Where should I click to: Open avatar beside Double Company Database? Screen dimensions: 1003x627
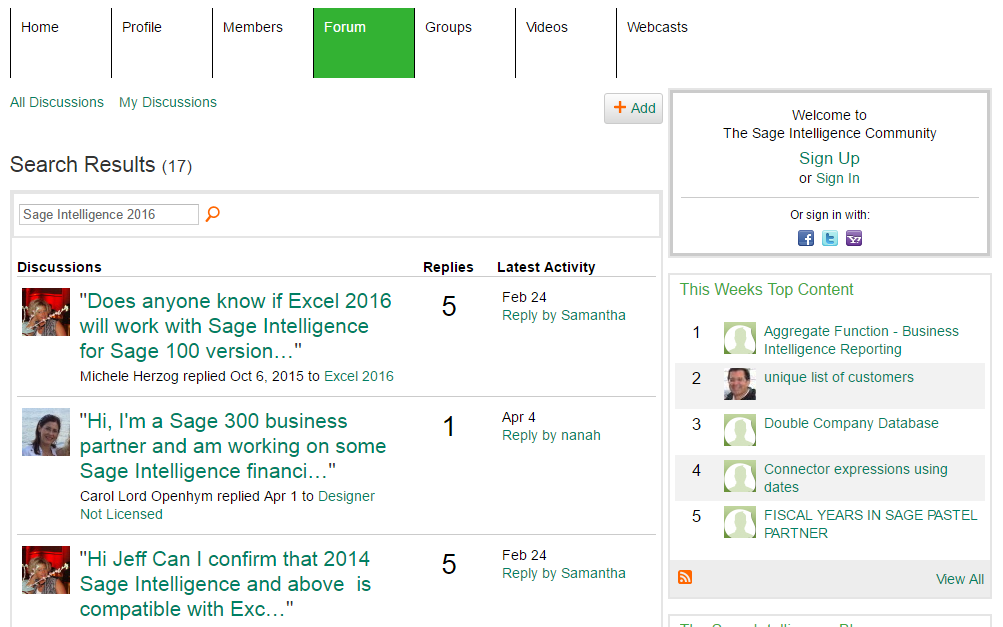pos(740,430)
